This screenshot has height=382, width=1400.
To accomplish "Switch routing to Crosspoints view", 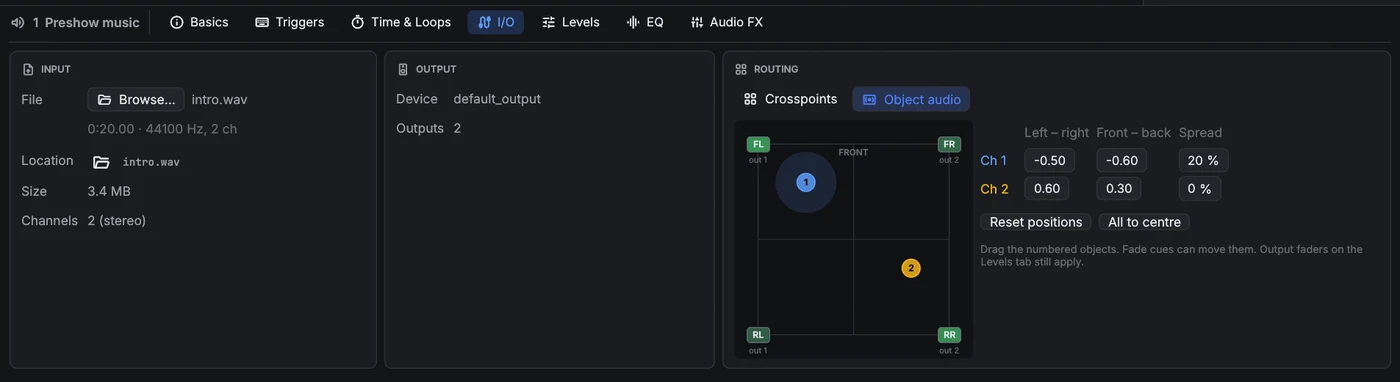I will pos(790,99).
